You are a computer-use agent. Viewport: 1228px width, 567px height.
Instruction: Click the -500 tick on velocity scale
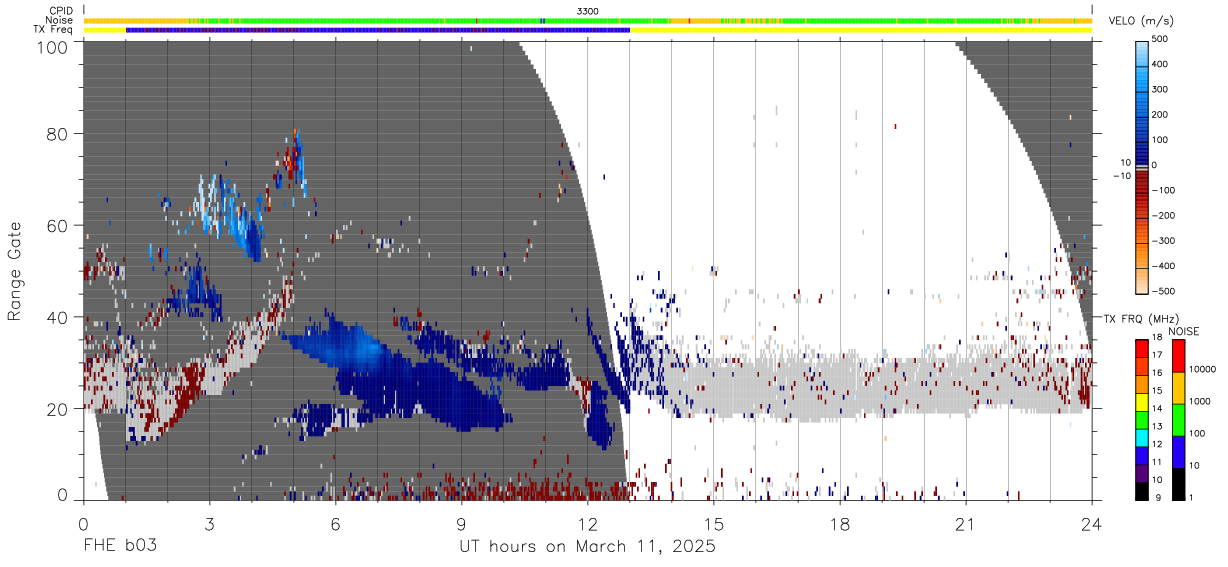point(1164,292)
